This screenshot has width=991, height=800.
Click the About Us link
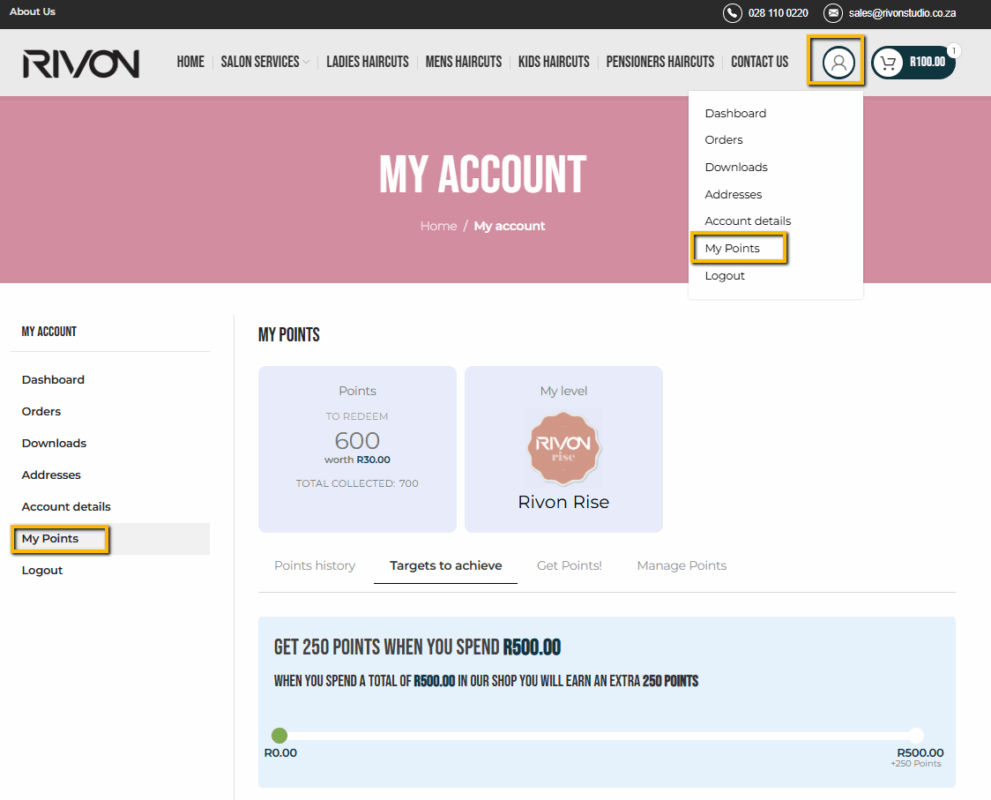[x=32, y=11]
